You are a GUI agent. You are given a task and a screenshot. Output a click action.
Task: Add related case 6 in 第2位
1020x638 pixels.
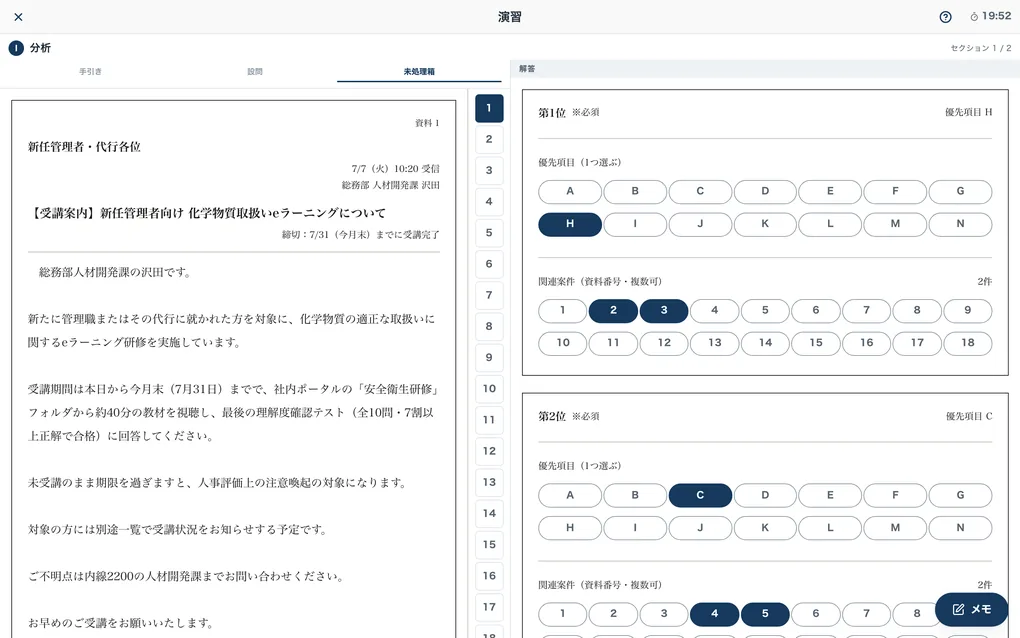816,614
